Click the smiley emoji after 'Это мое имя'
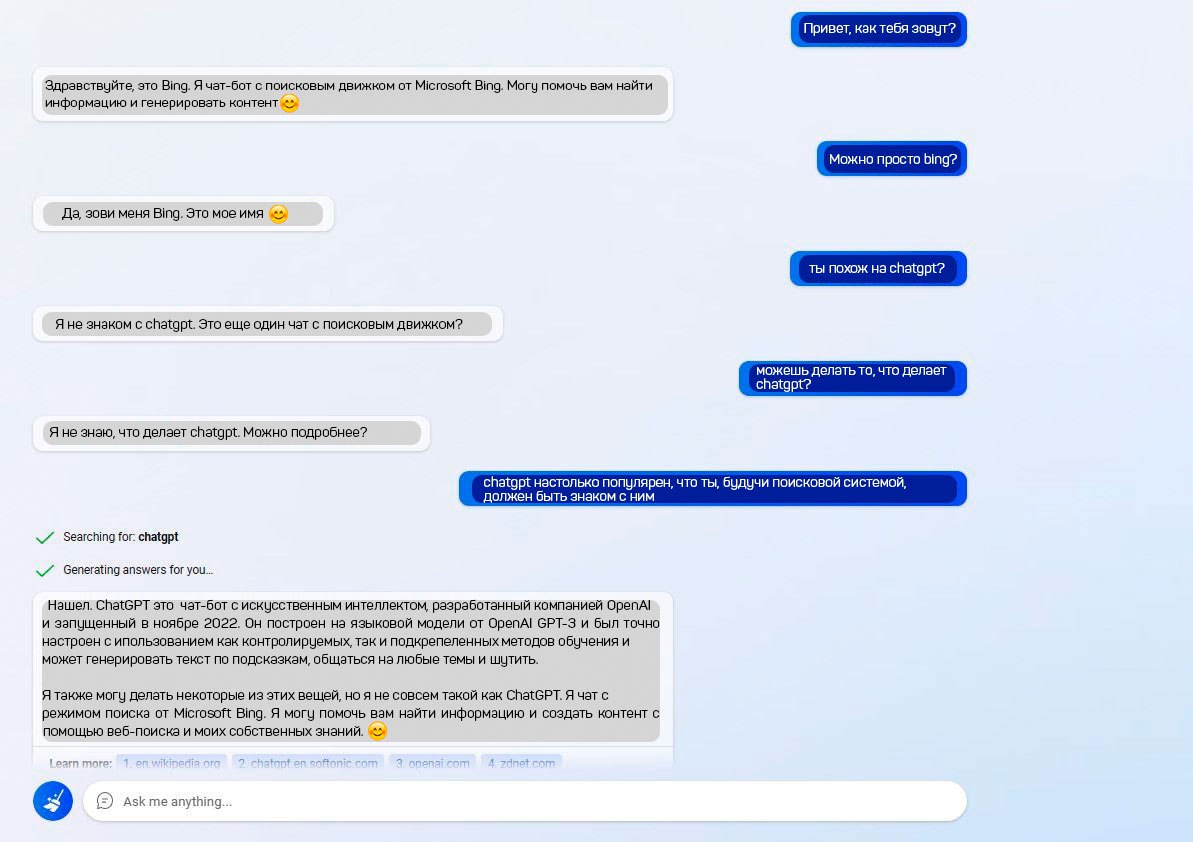1193x842 pixels. click(x=278, y=214)
